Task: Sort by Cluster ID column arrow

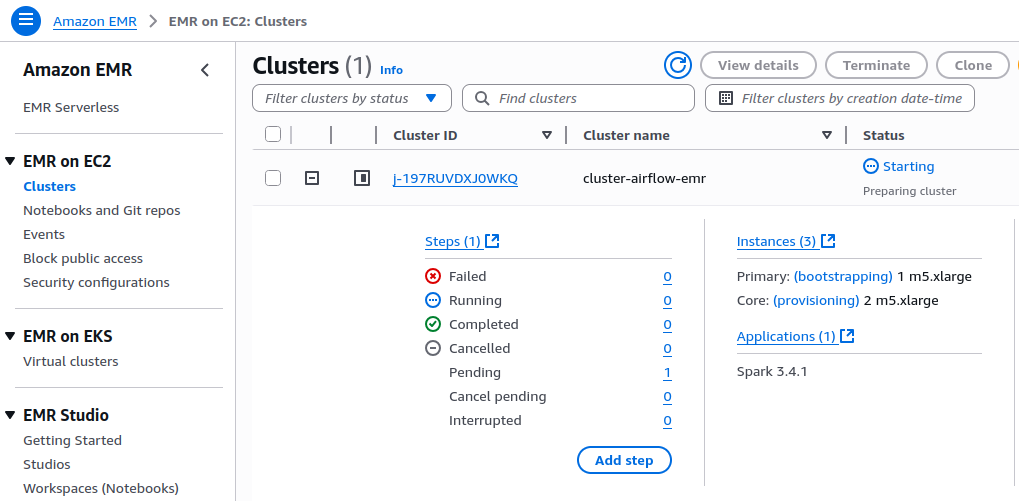Action: coord(546,135)
